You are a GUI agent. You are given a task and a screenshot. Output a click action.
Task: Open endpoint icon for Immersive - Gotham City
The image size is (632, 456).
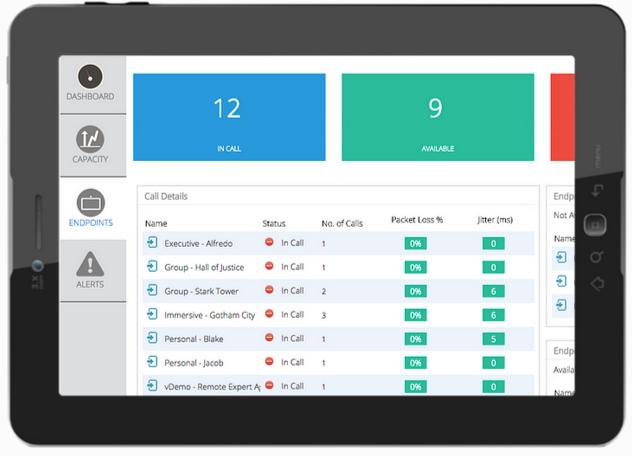click(152, 314)
